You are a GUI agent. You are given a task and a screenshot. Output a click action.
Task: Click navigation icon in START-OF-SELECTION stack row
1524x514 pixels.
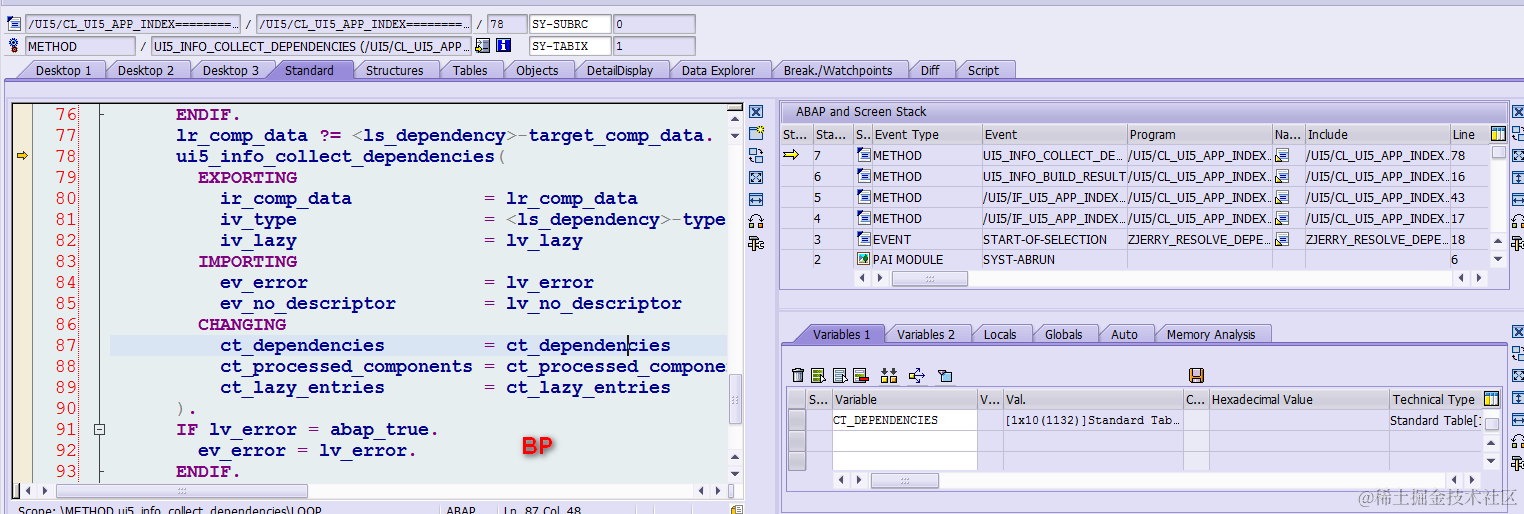tap(1282, 239)
